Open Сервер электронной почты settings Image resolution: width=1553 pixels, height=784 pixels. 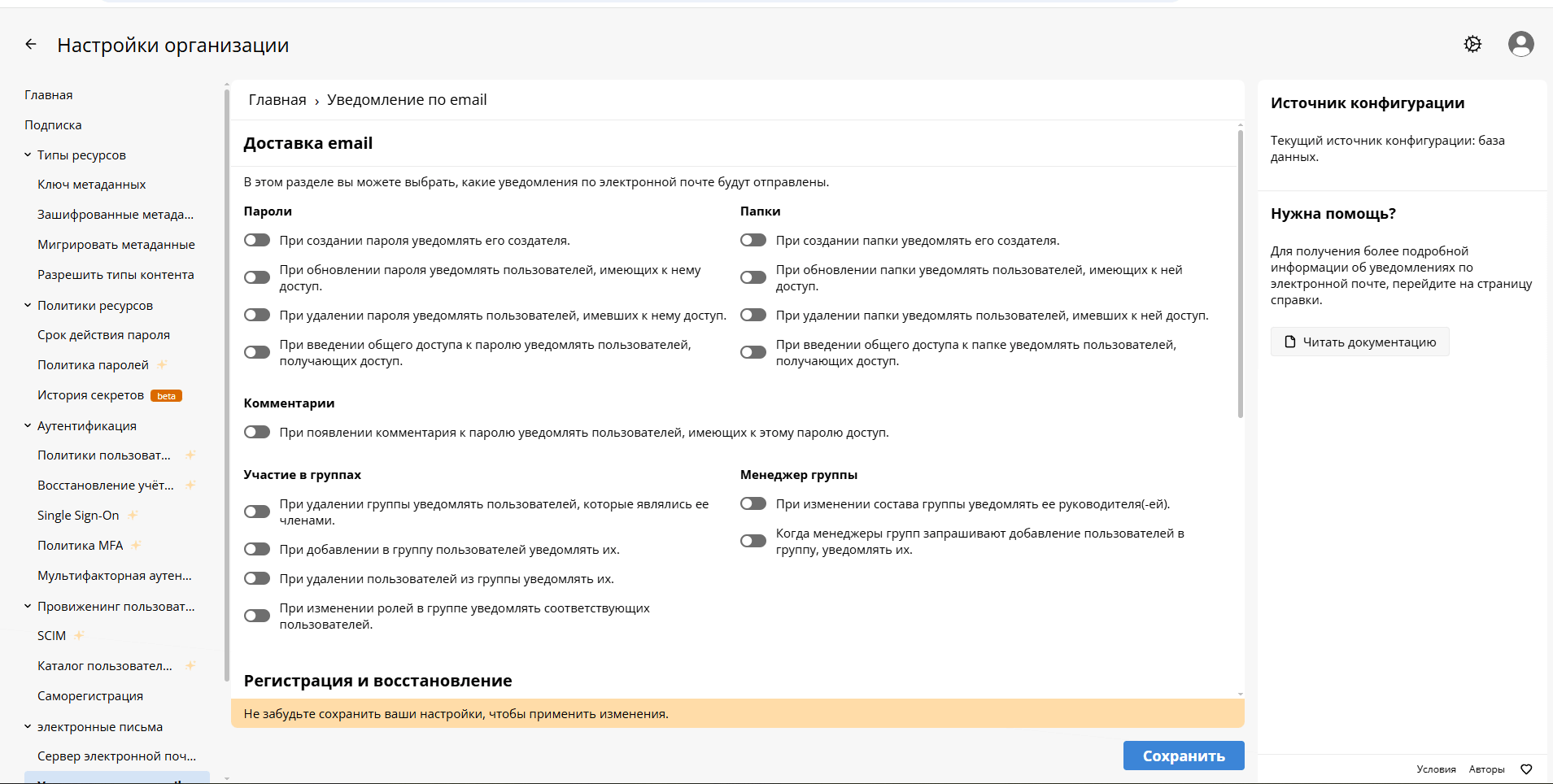click(x=116, y=756)
